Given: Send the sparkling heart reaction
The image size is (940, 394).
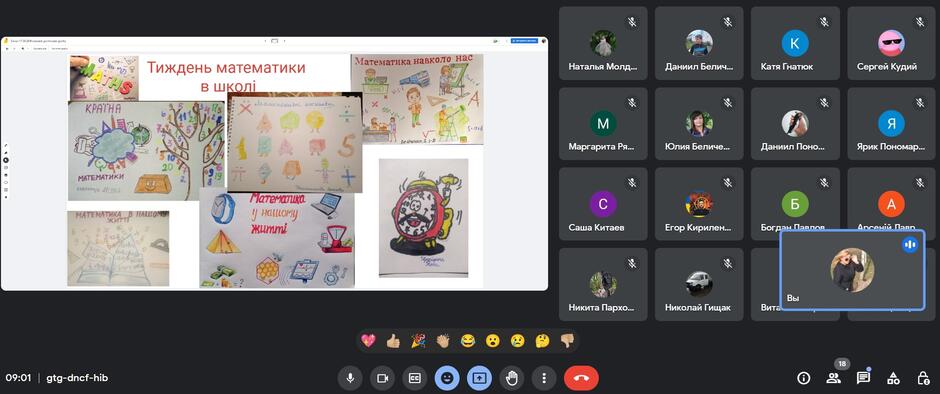Looking at the screenshot, I should pyautogui.click(x=369, y=341).
